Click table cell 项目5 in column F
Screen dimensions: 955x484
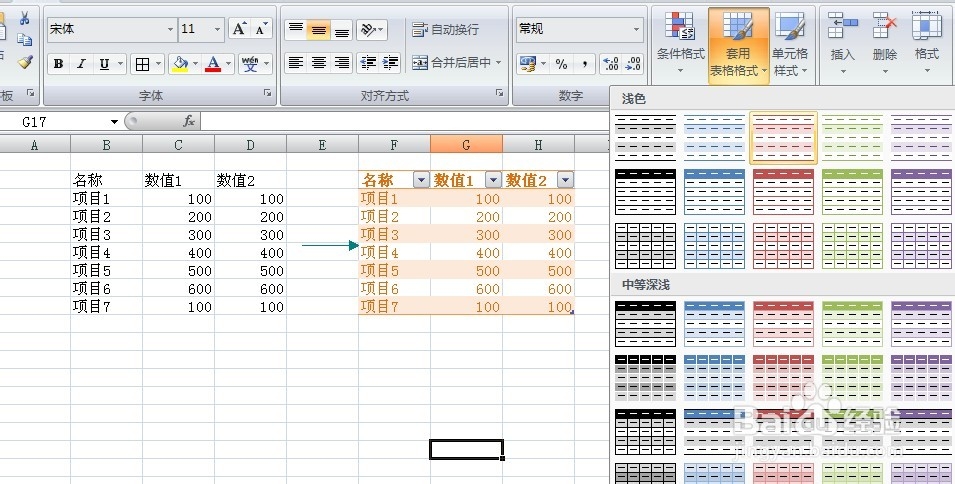(x=394, y=270)
